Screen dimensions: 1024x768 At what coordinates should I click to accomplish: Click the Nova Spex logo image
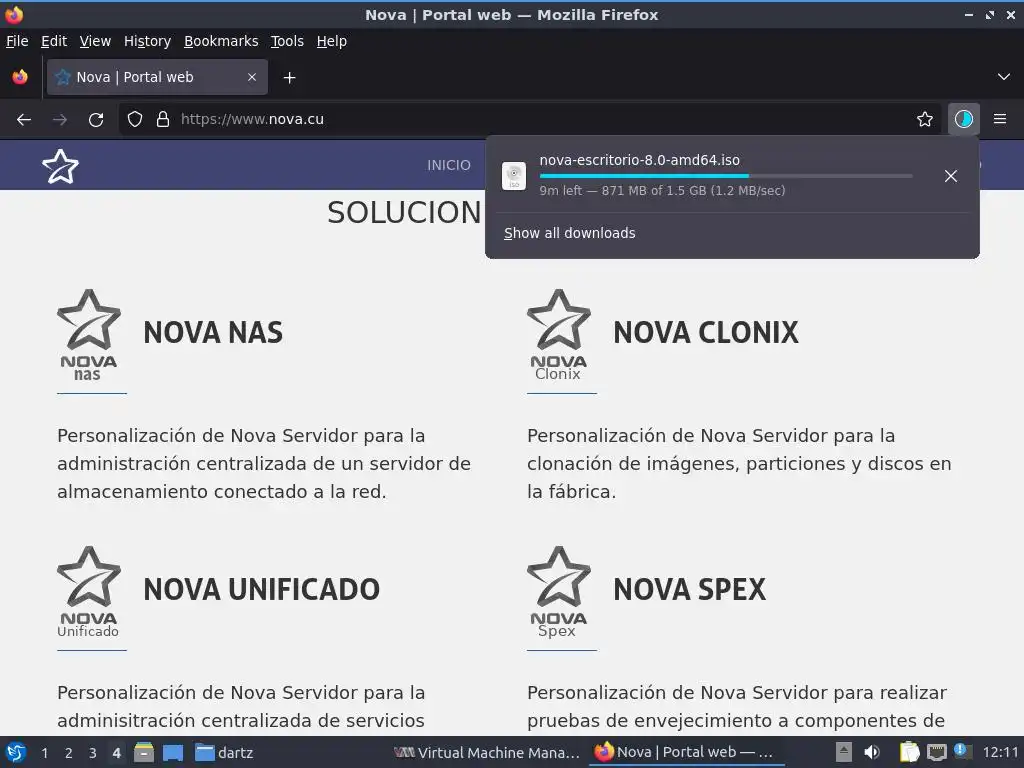pyautogui.click(x=559, y=592)
